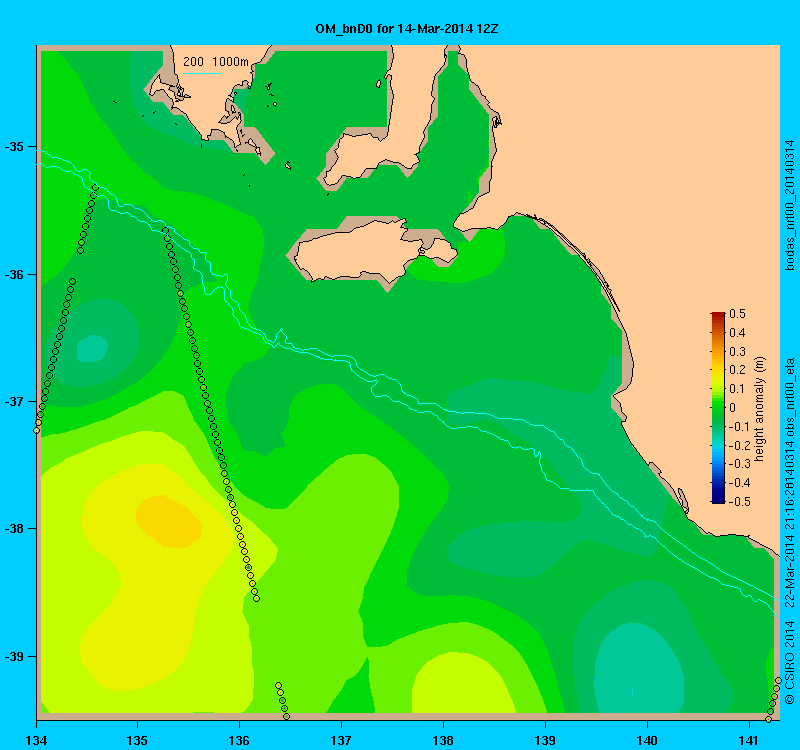Click colorbar value 0.1
800x750 pixels.
pyautogui.click(x=737, y=389)
